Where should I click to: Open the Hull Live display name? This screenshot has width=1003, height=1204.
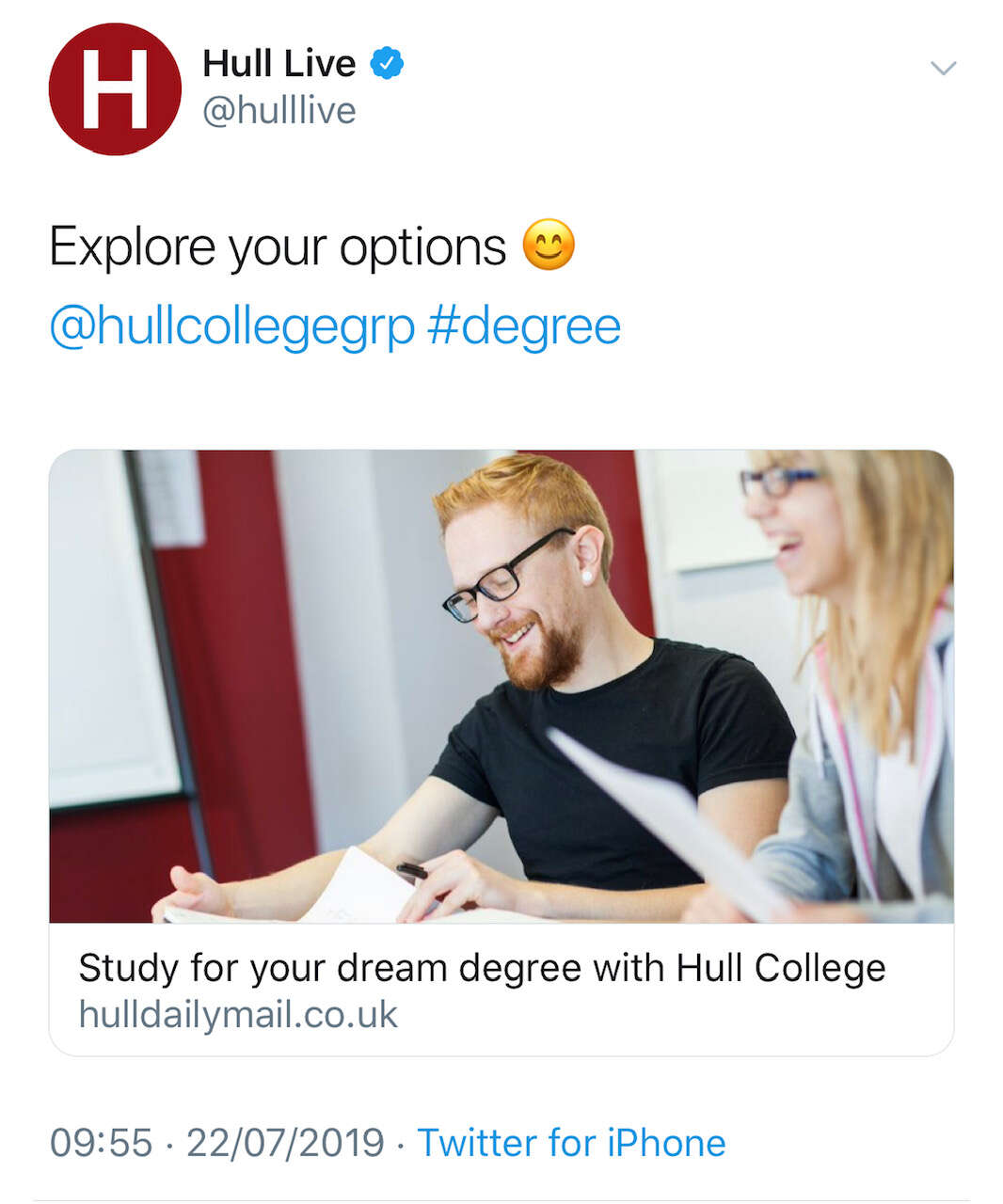point(279,63)
